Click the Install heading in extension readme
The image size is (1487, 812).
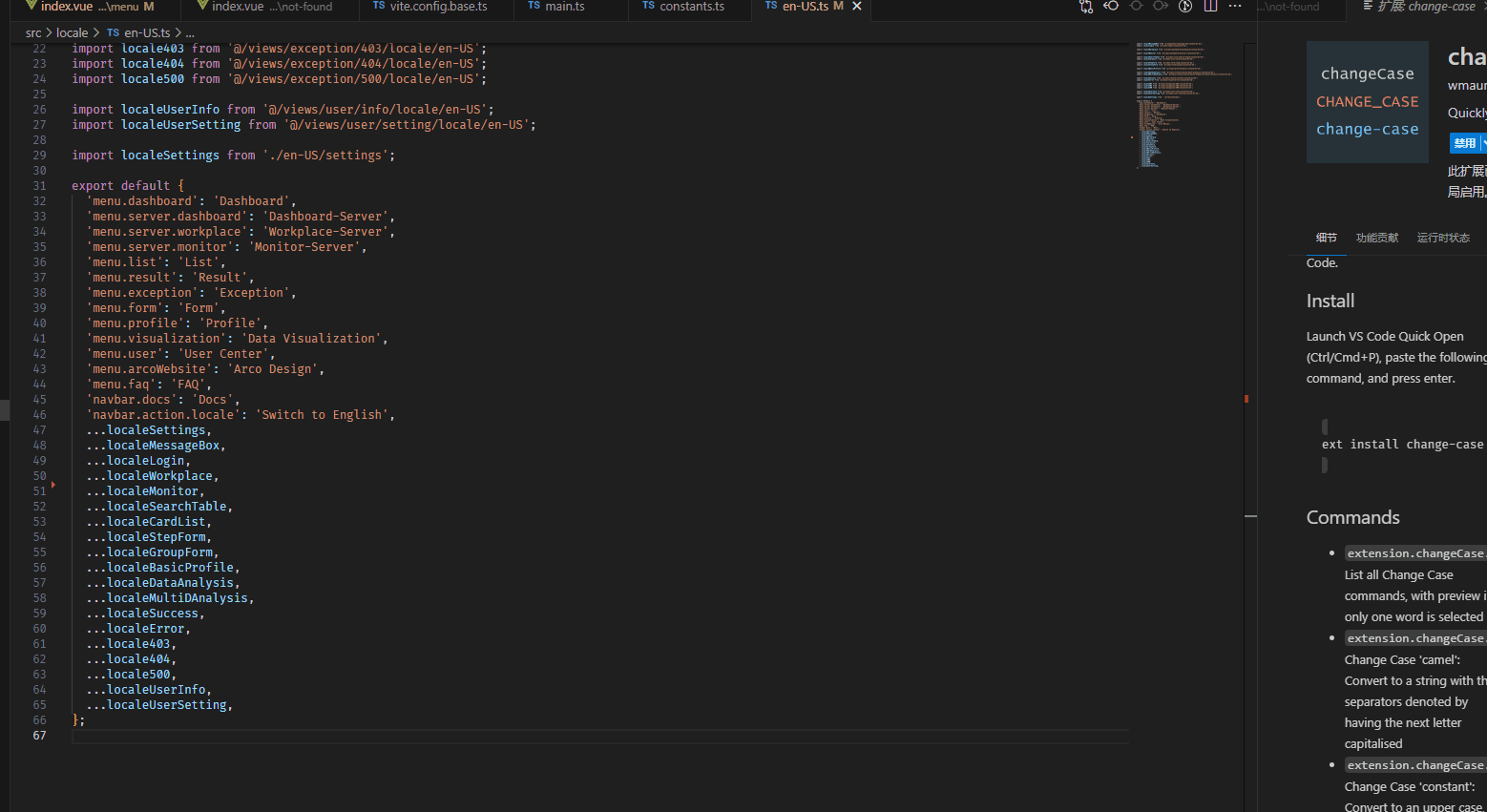click(x=1330, y=301)
